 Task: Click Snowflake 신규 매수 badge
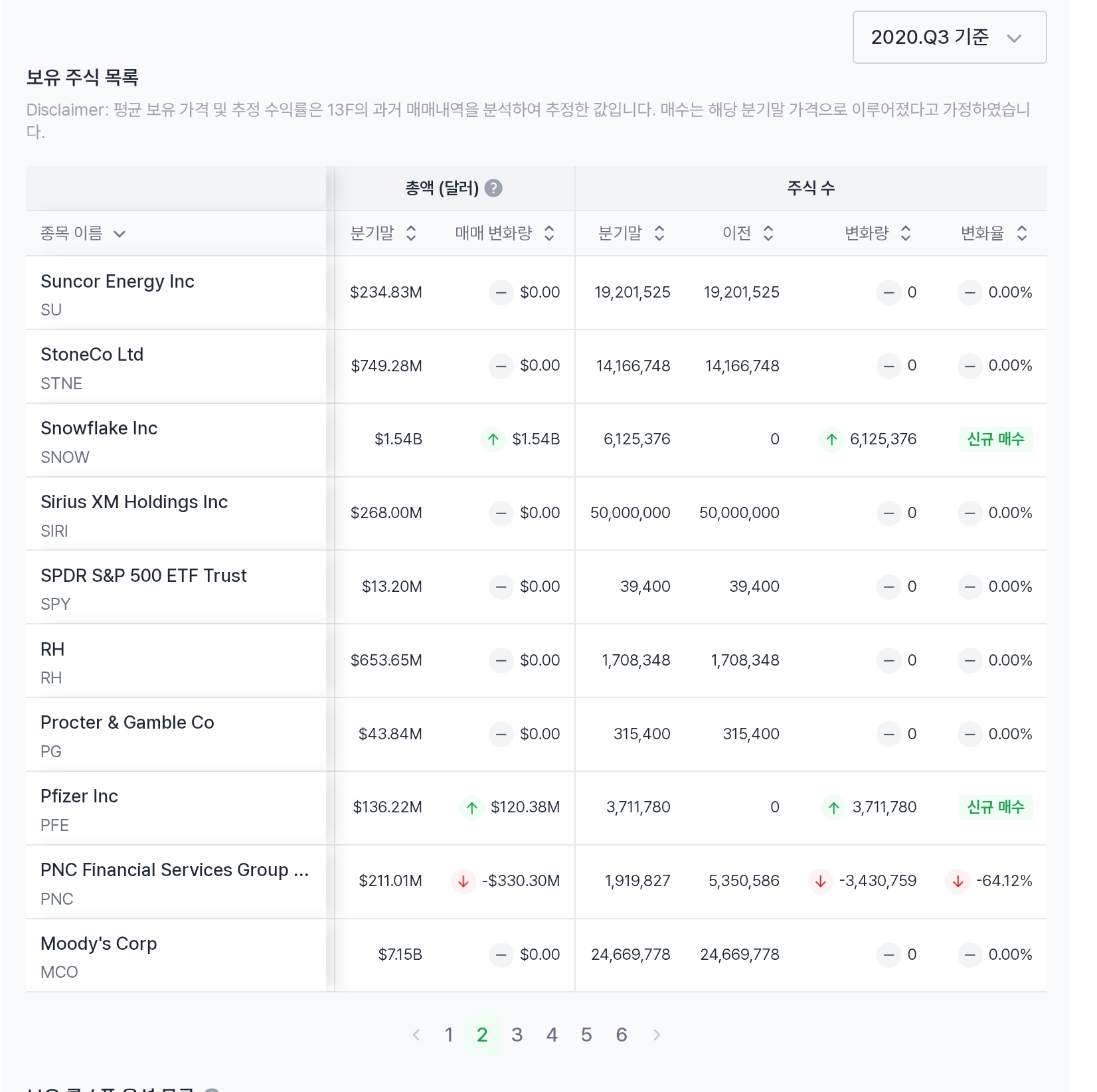click(995, 439)
